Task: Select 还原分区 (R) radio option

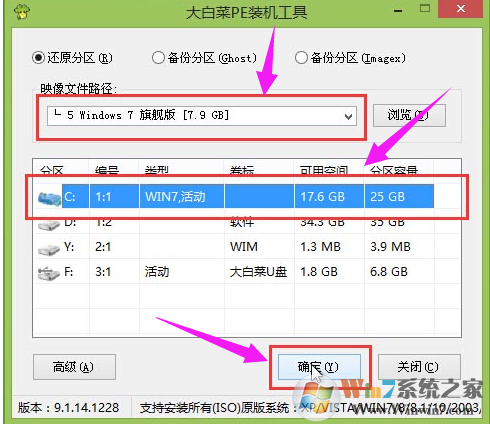Action: click(72, 58)
